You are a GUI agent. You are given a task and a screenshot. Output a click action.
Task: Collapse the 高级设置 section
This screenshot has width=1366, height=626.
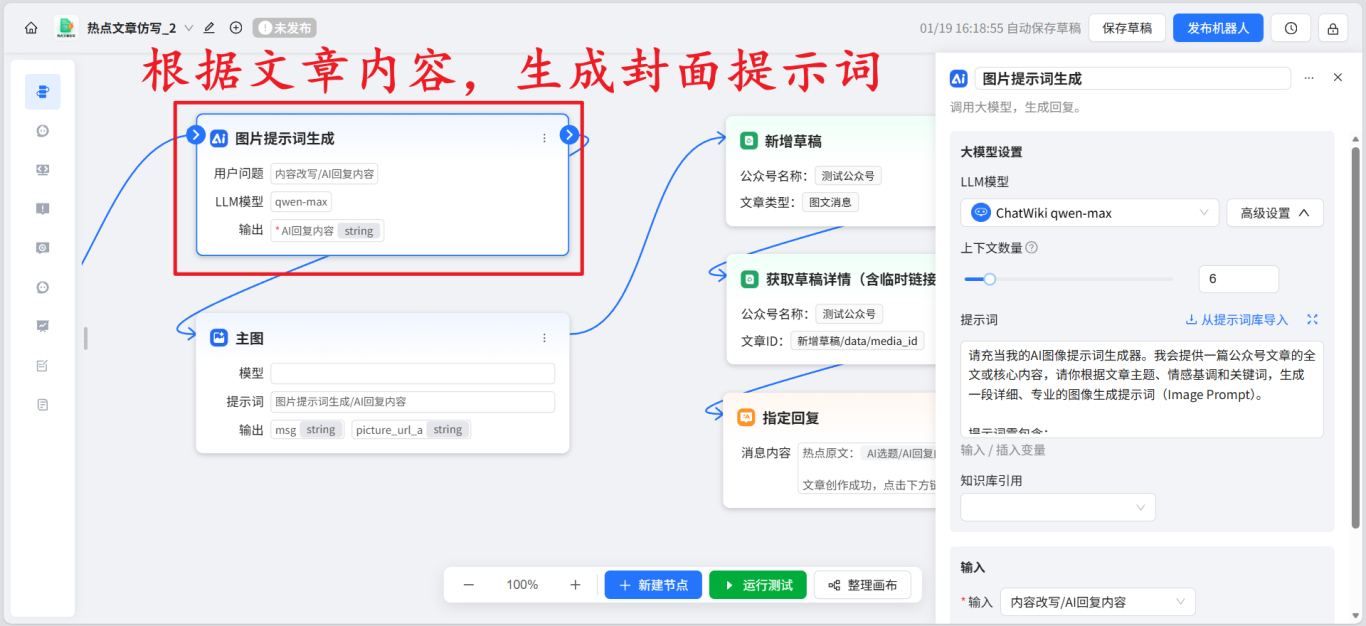click(x=1275, y=212)
